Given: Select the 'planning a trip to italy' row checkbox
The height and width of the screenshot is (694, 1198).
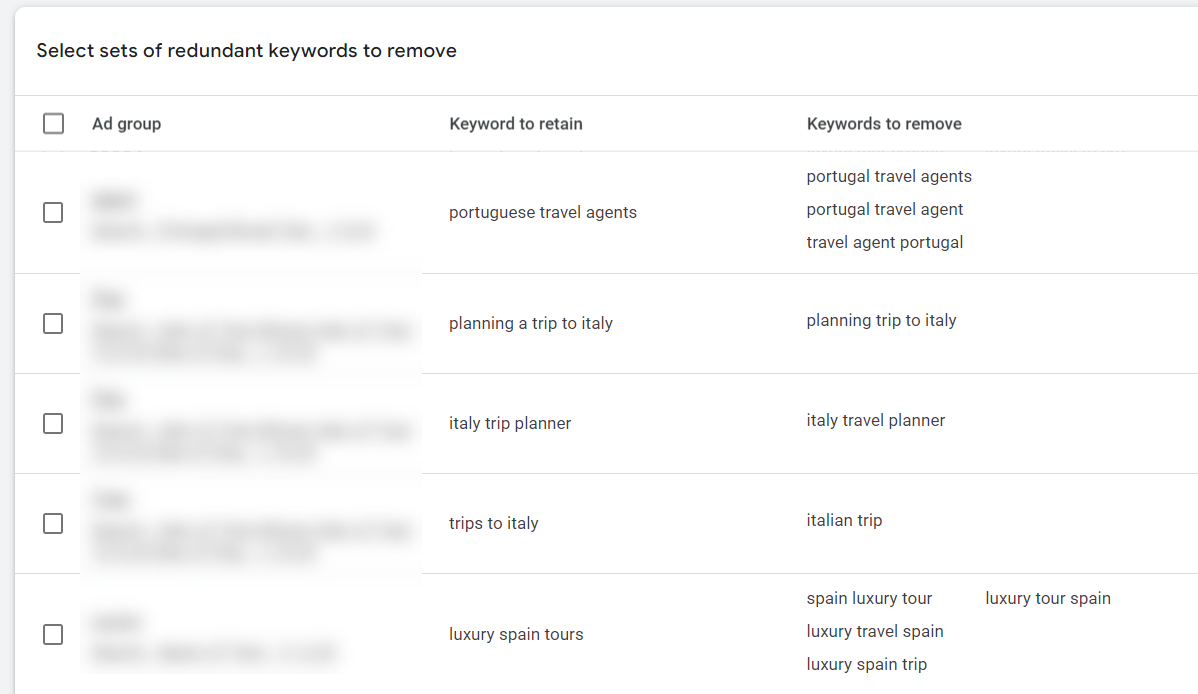Looking at the screenshot, I should pos(54,324).
